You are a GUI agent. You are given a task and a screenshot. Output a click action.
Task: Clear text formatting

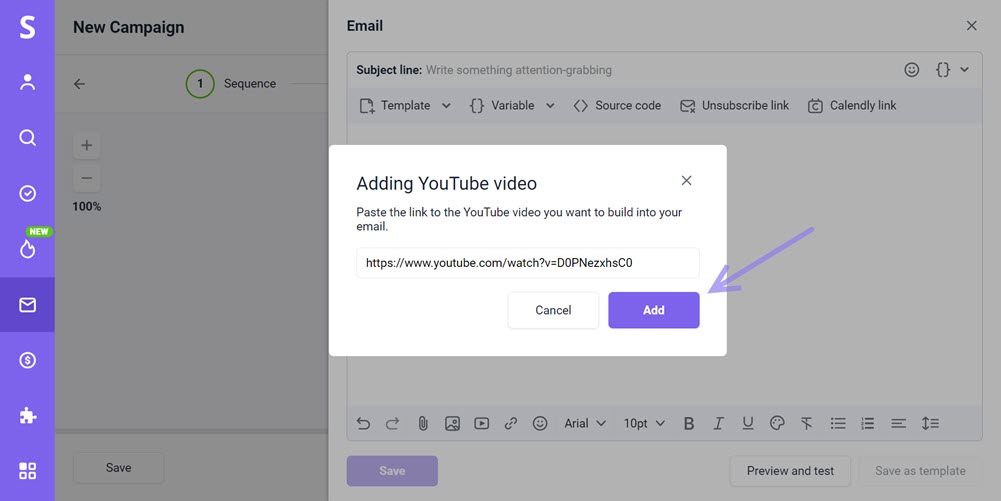click(x=807, y=423)
